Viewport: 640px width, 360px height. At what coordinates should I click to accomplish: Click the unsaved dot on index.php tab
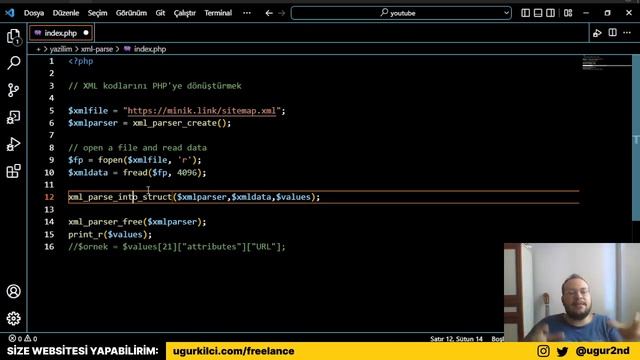click(x=86, y=33)
